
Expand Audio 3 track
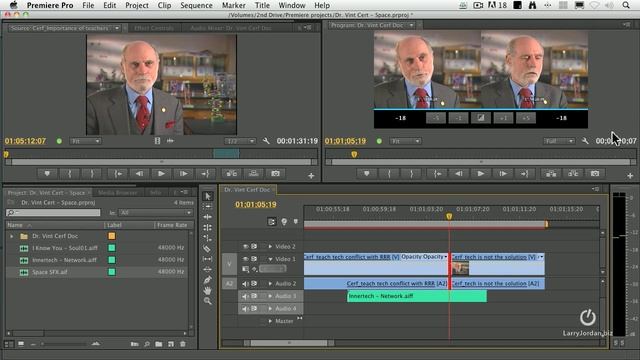[x=270, y=296]
